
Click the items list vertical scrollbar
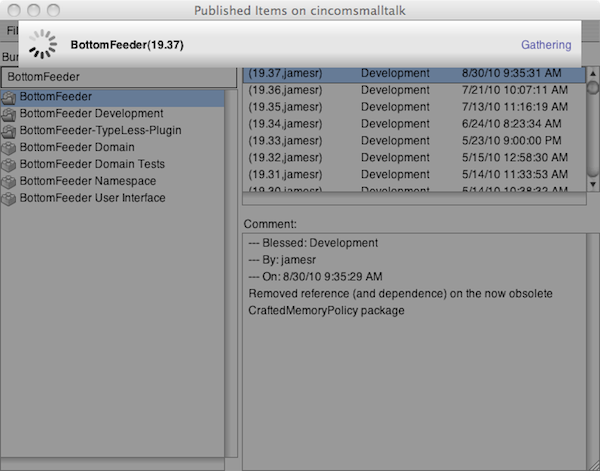click(x=231, y=273)
